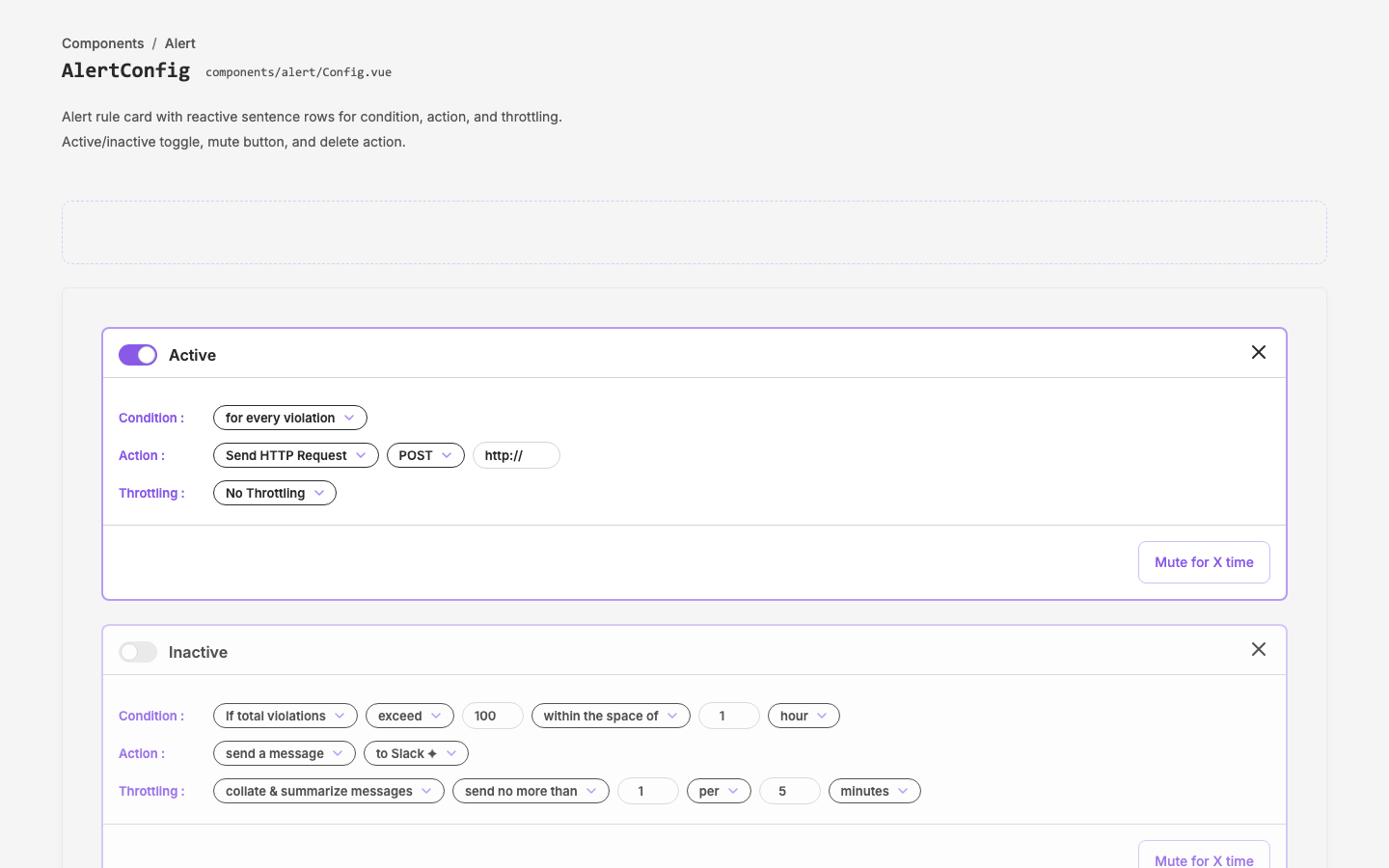
Task: Click the AlertConfig heading
Action: click(x=125, y=70)
